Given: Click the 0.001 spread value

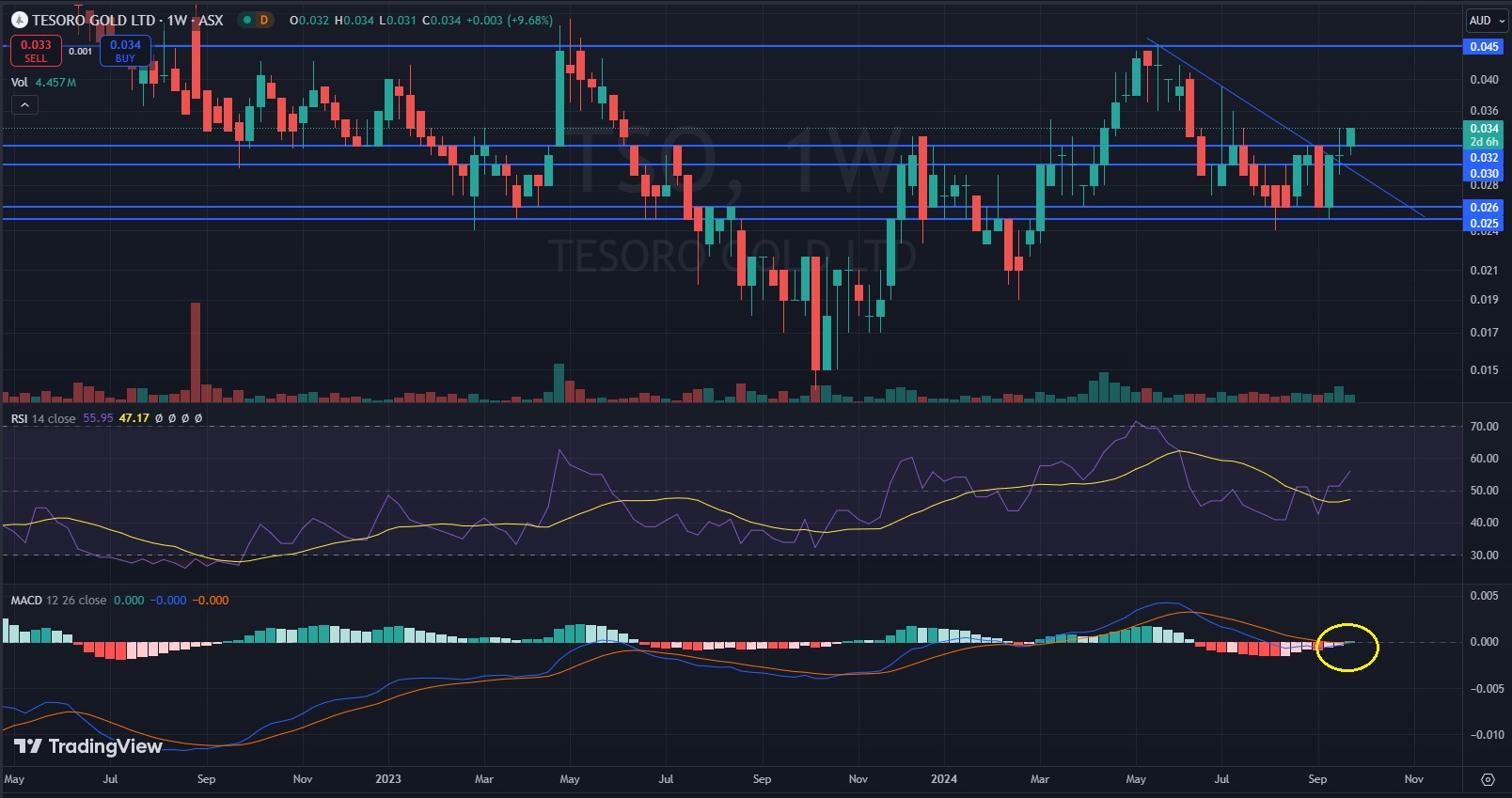Looking at the screenshot, I should point(81,51).
